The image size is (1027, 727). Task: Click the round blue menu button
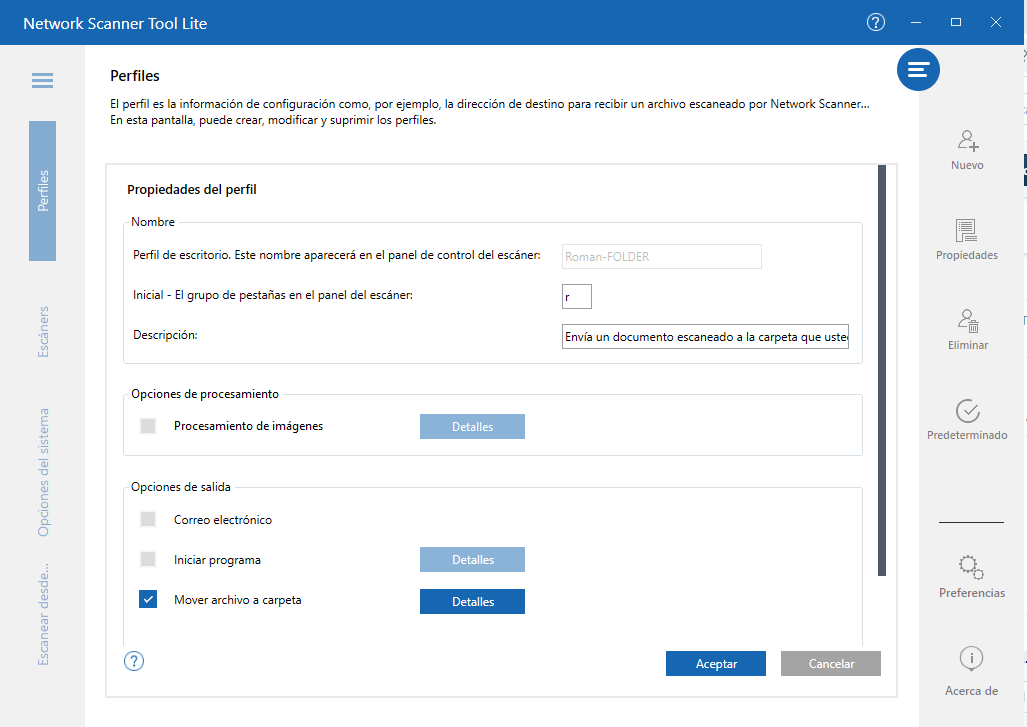pyautogui.click(x=918, y=69)
